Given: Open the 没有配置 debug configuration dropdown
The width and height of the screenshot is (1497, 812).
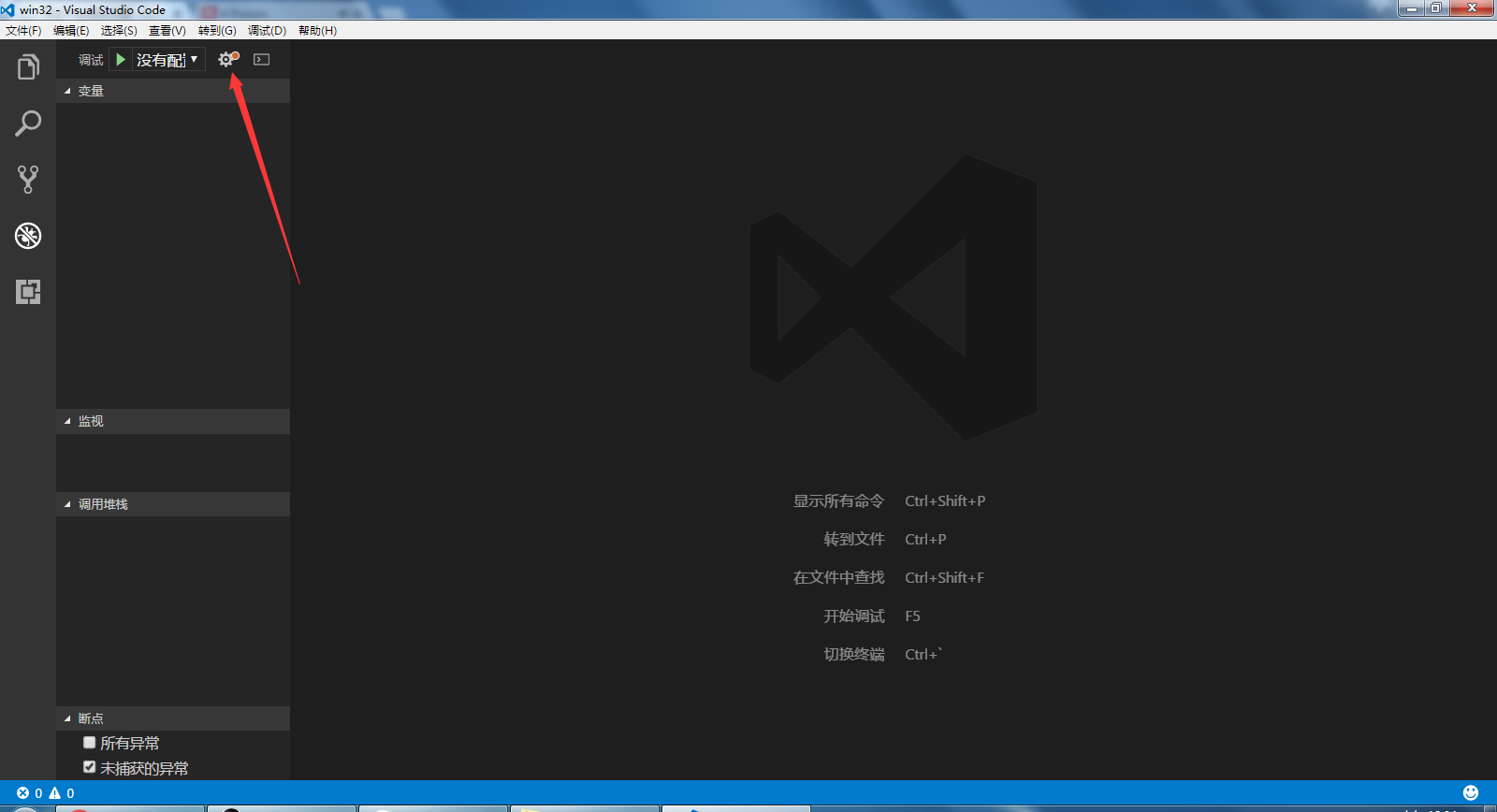Looking at the screenshot, I should (167, 60).
